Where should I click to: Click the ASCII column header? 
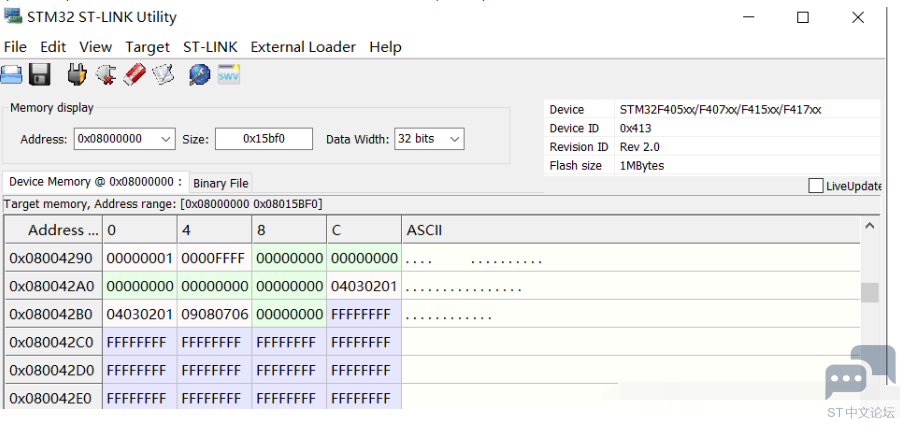(631, 230)
